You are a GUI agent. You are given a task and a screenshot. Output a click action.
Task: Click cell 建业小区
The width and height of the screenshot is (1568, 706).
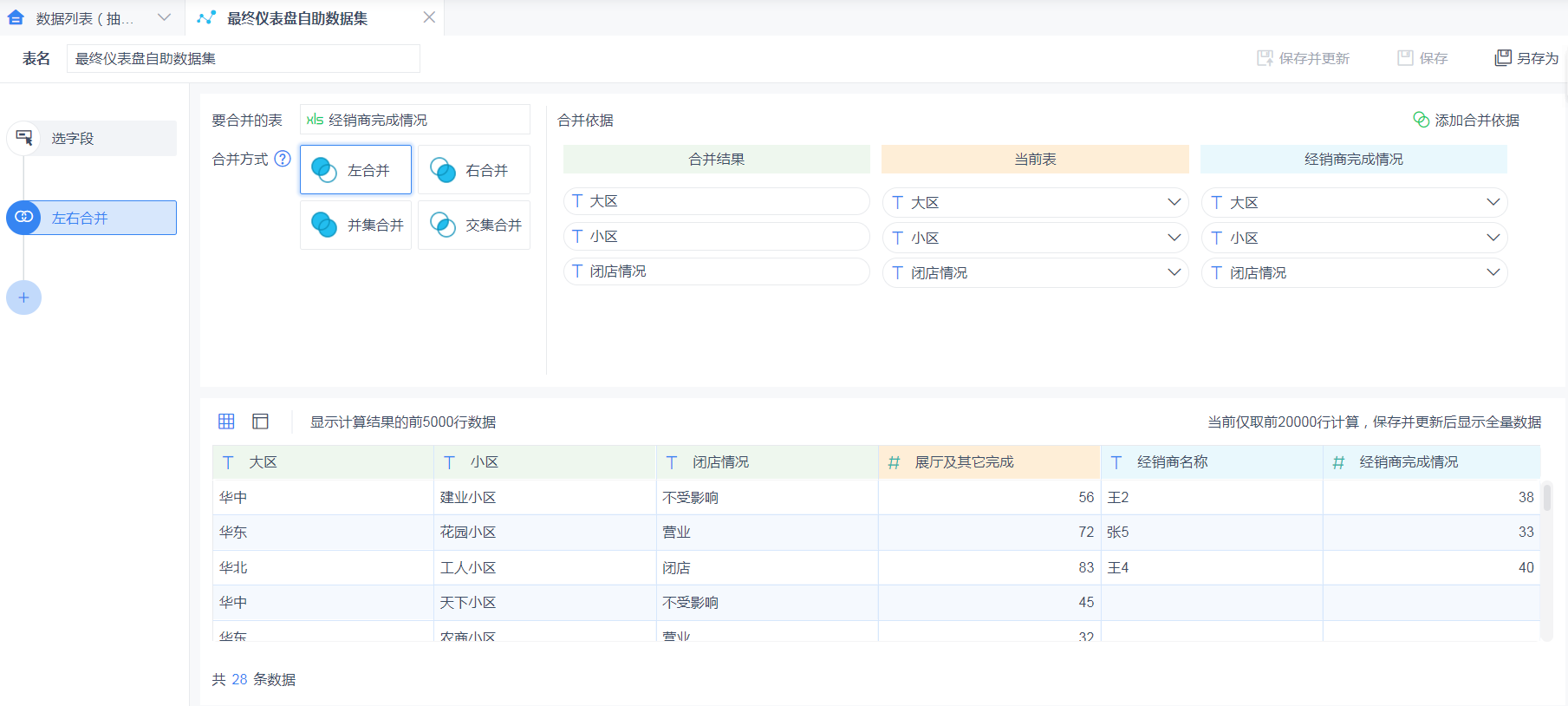(x=545, y=498)
